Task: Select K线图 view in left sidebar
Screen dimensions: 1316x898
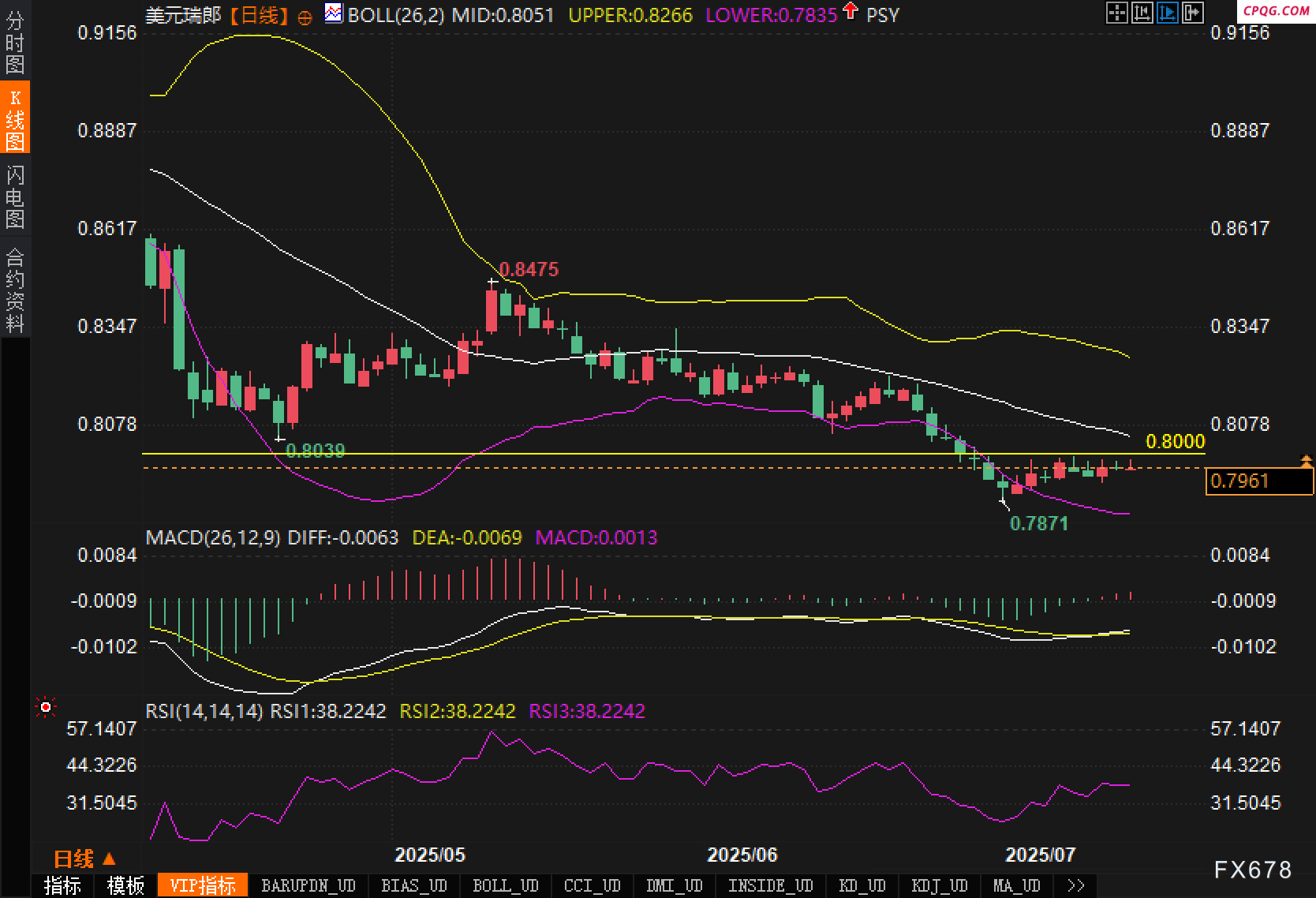Action: (15, 119)
